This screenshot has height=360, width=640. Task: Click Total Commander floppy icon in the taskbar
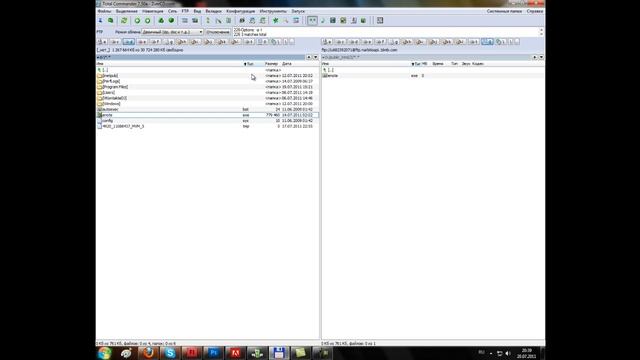(279, 353)
